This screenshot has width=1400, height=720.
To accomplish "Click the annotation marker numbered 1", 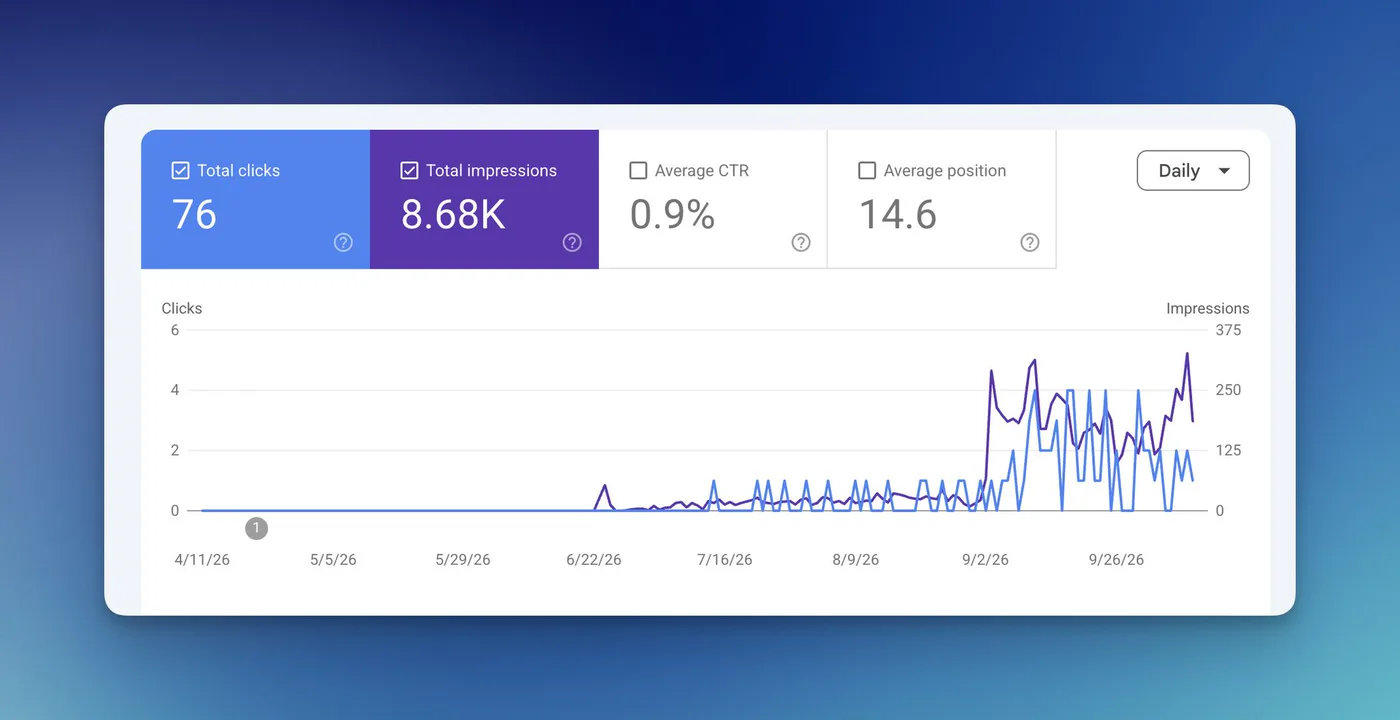I will [256, 528].
